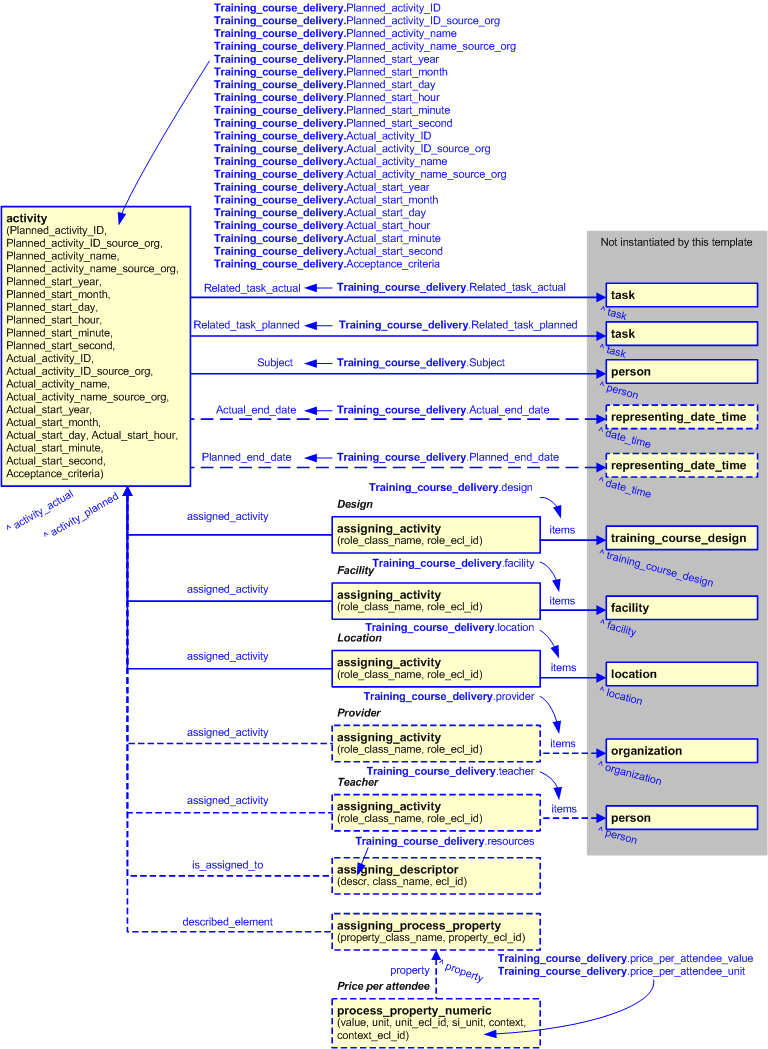Click the 'is_assigned_to' relationship label
Screen dimensions: 768x1049
coord(227,865)
